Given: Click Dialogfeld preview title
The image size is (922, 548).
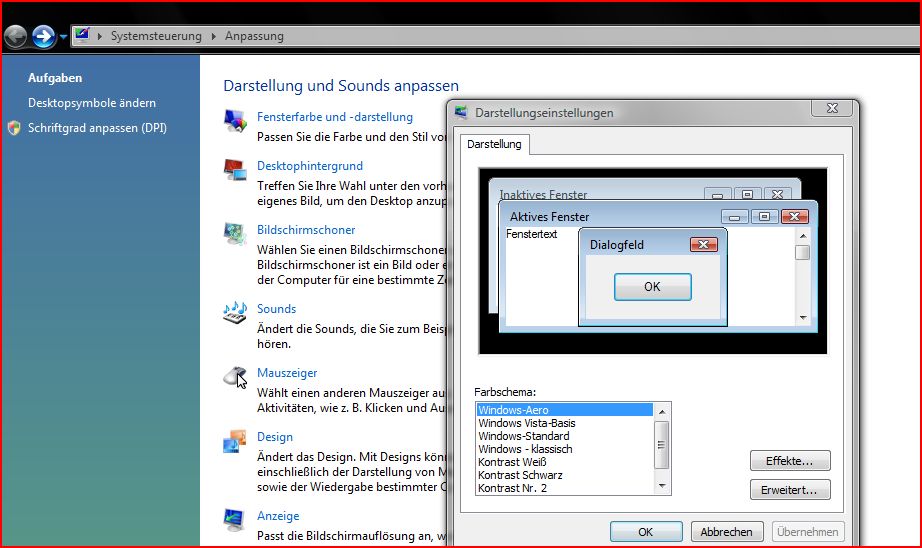Looking at the screenshot, I should [x=617, y=245].
